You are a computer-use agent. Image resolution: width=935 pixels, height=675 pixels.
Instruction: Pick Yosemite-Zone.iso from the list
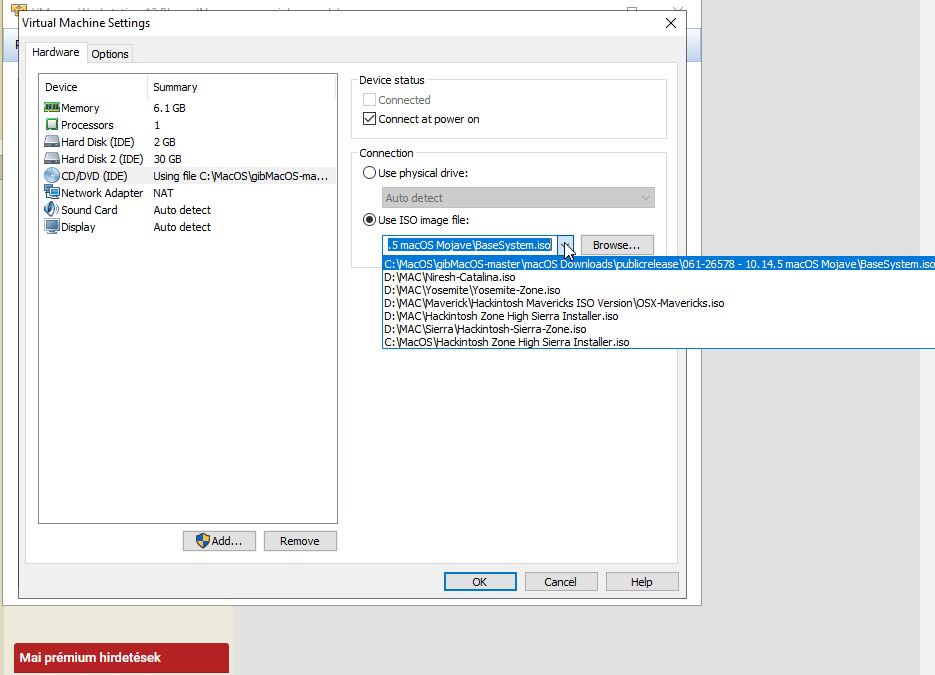(659, 290)
